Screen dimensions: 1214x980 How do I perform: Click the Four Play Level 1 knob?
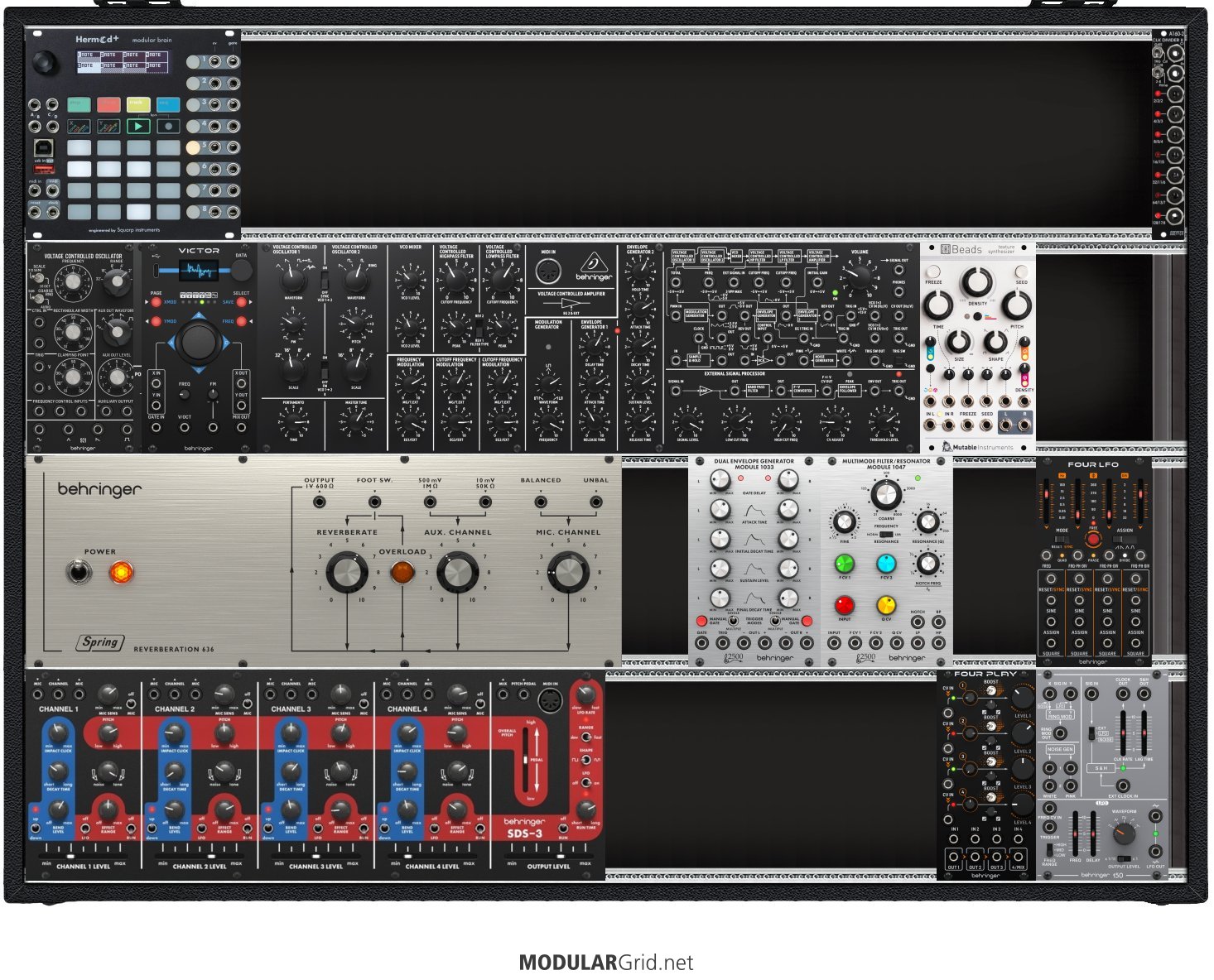pyautogui.click(x=1022, y=697)
